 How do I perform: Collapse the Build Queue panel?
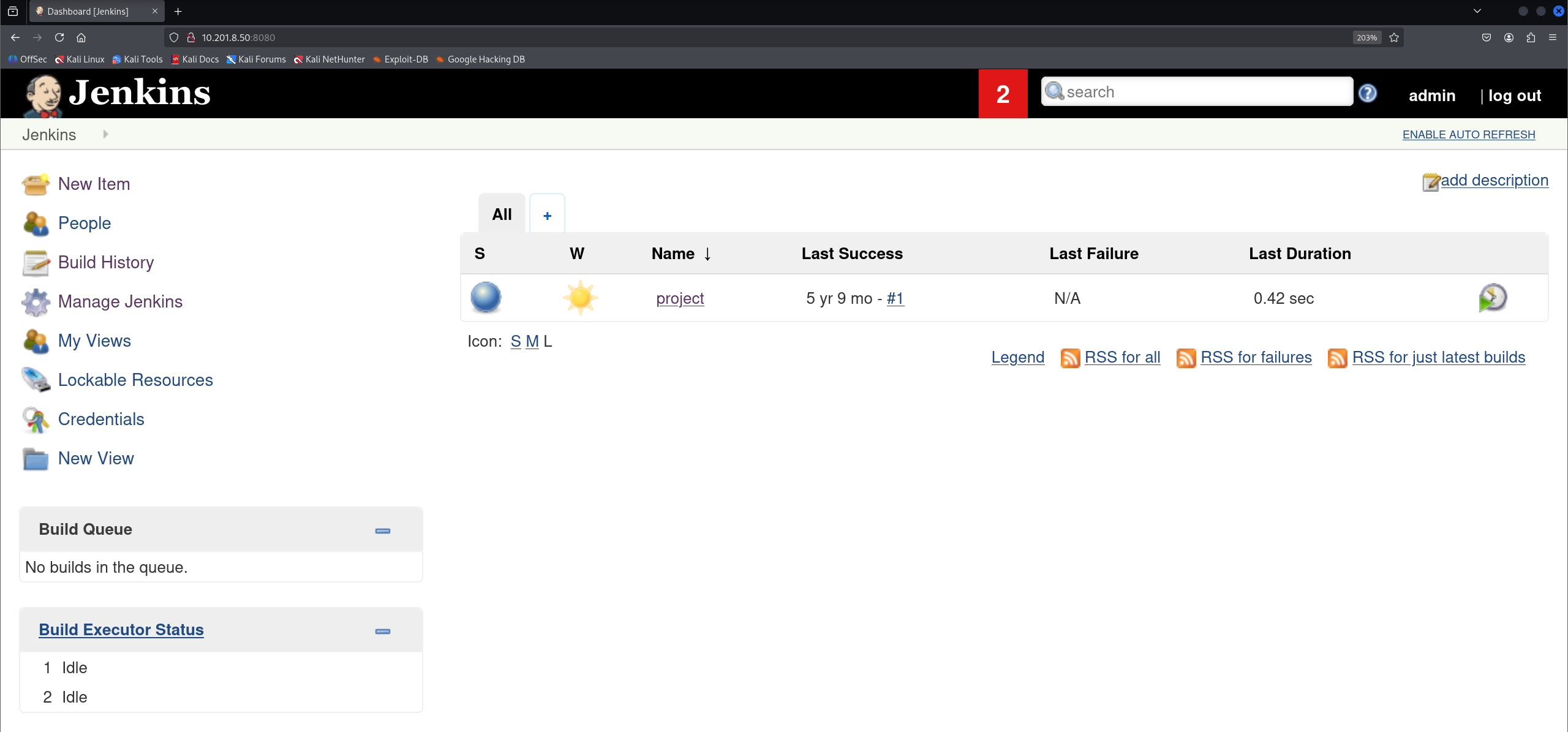(x=383, y=530)
